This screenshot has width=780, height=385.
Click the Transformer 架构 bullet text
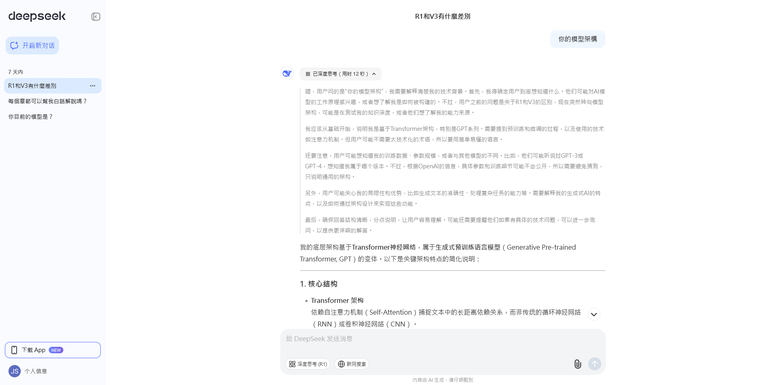337,300
